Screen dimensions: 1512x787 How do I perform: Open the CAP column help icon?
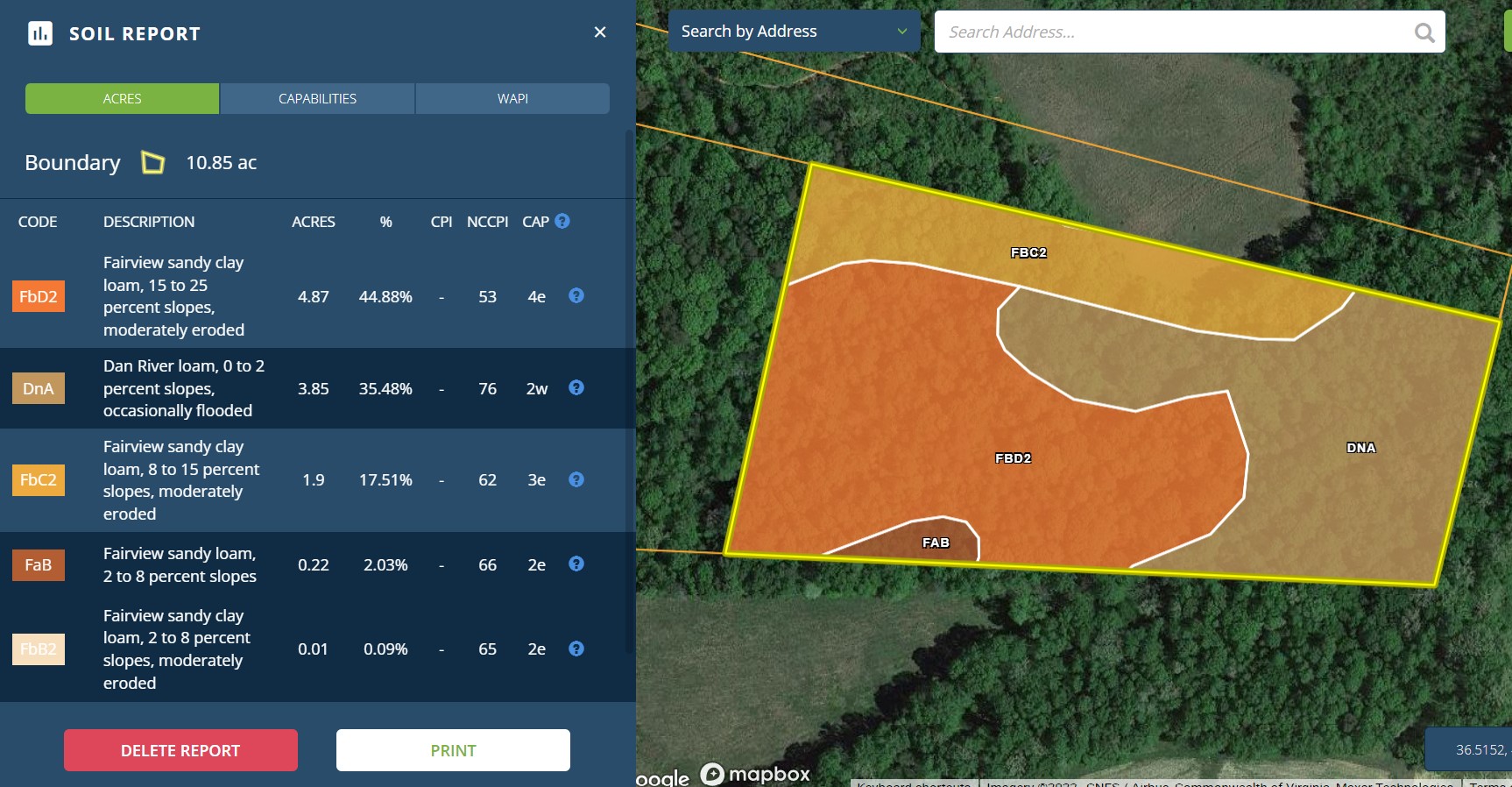click(562, 222)
